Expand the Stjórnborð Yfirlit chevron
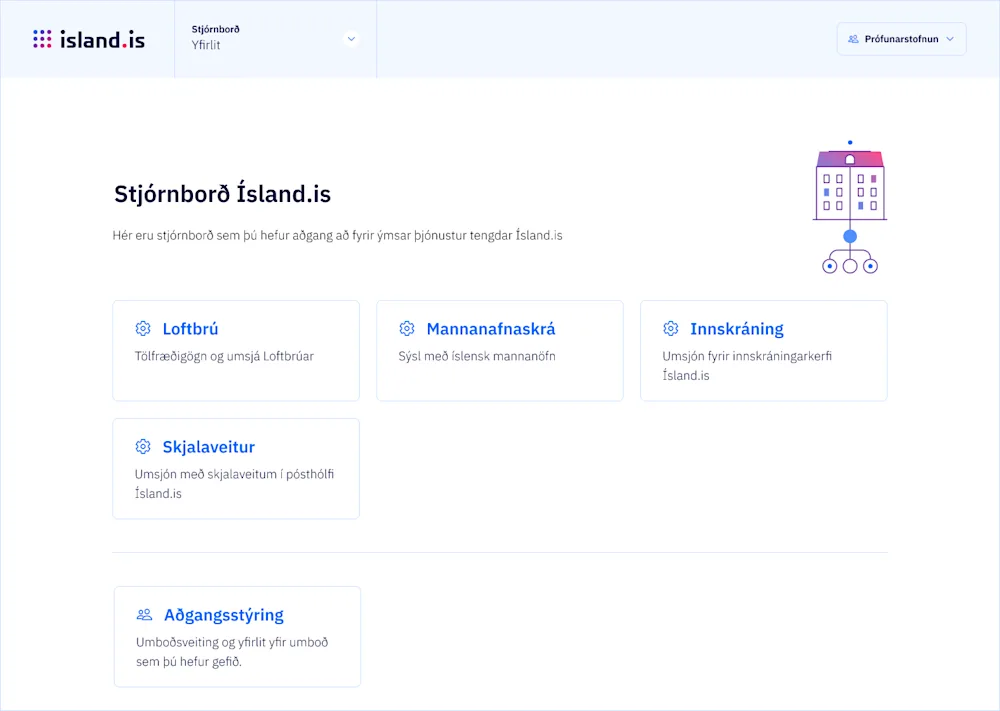The image size is (1000, 711). (x=351, y=39)
